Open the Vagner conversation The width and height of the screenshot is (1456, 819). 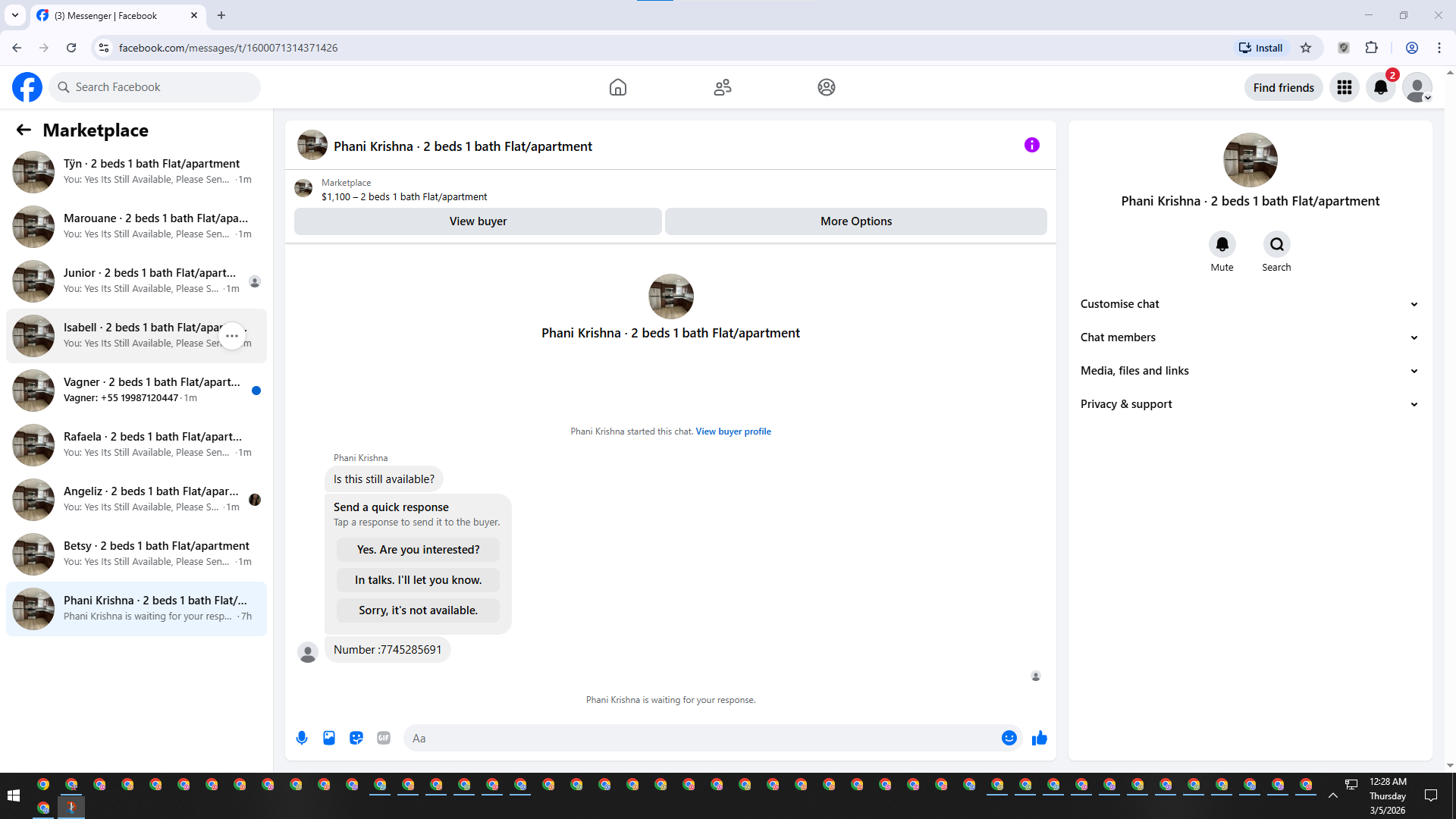pyautogui.click(x=136, y=391)
